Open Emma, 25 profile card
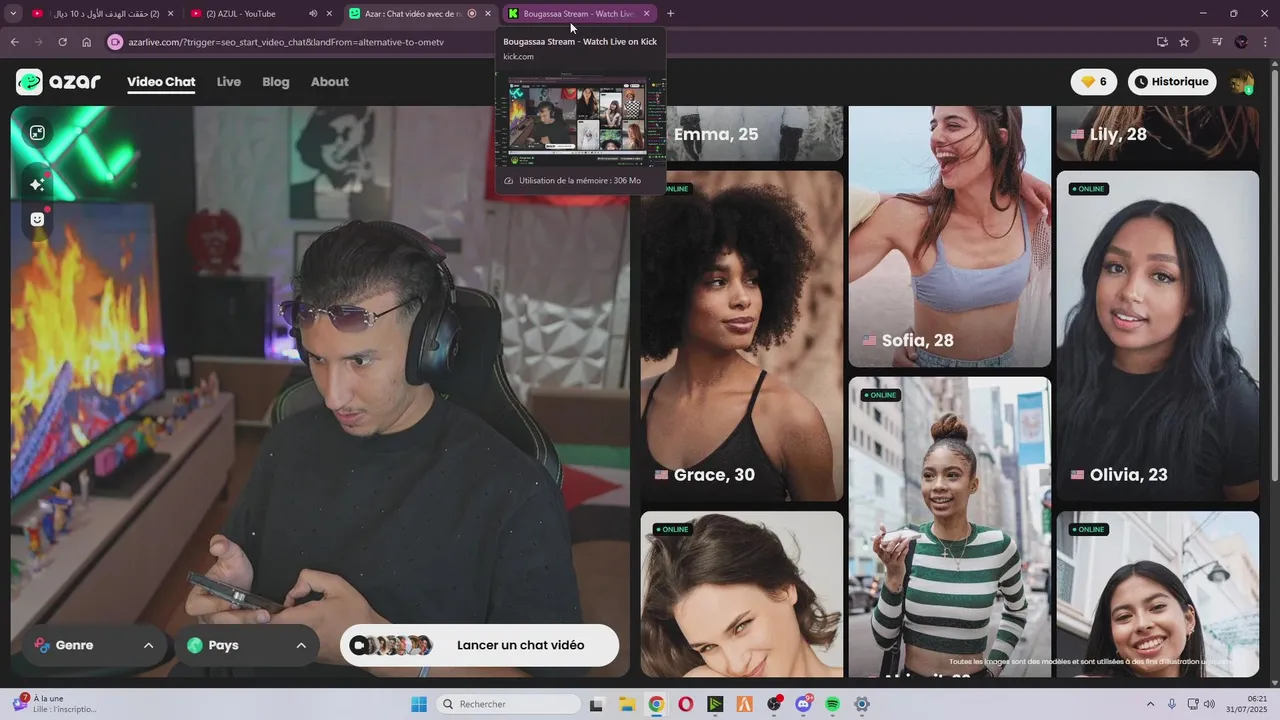Viewport: 1280px width, 720px height. [x=742, y=134]
